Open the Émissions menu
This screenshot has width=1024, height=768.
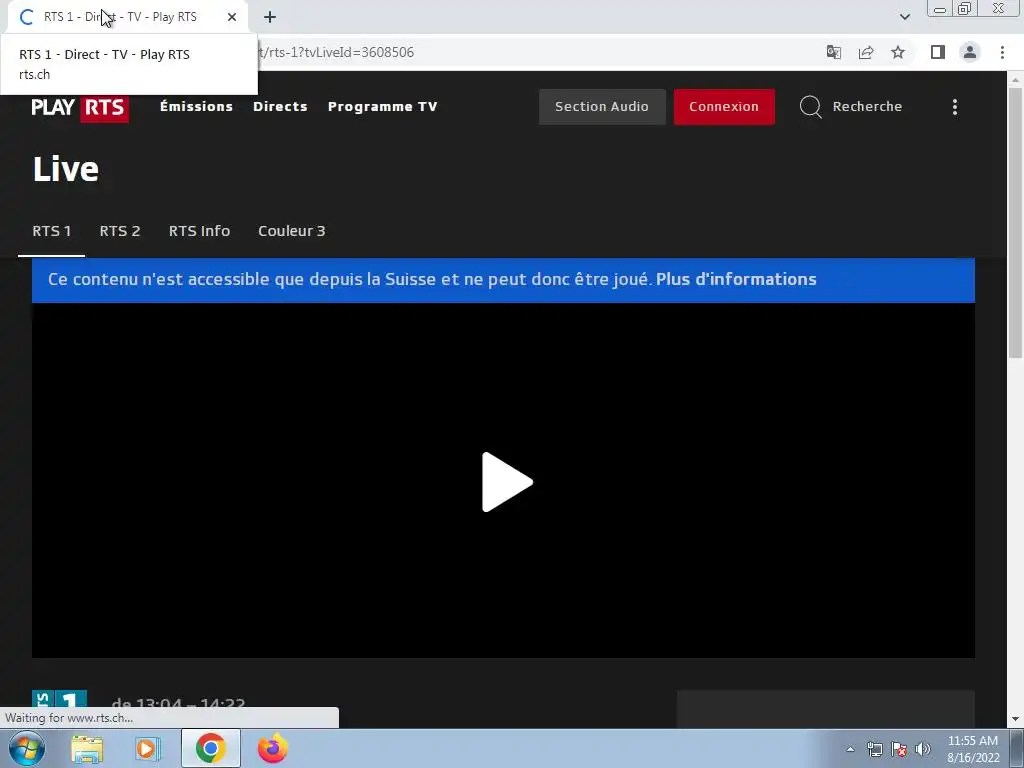[x=197, y=106]
